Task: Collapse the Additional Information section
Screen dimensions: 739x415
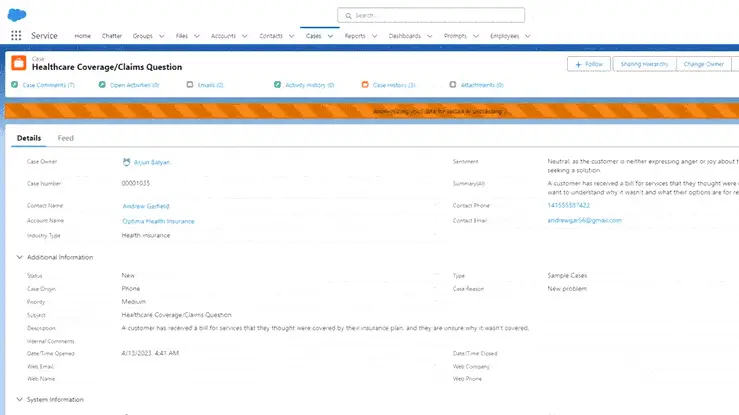Action: point(19,257)
